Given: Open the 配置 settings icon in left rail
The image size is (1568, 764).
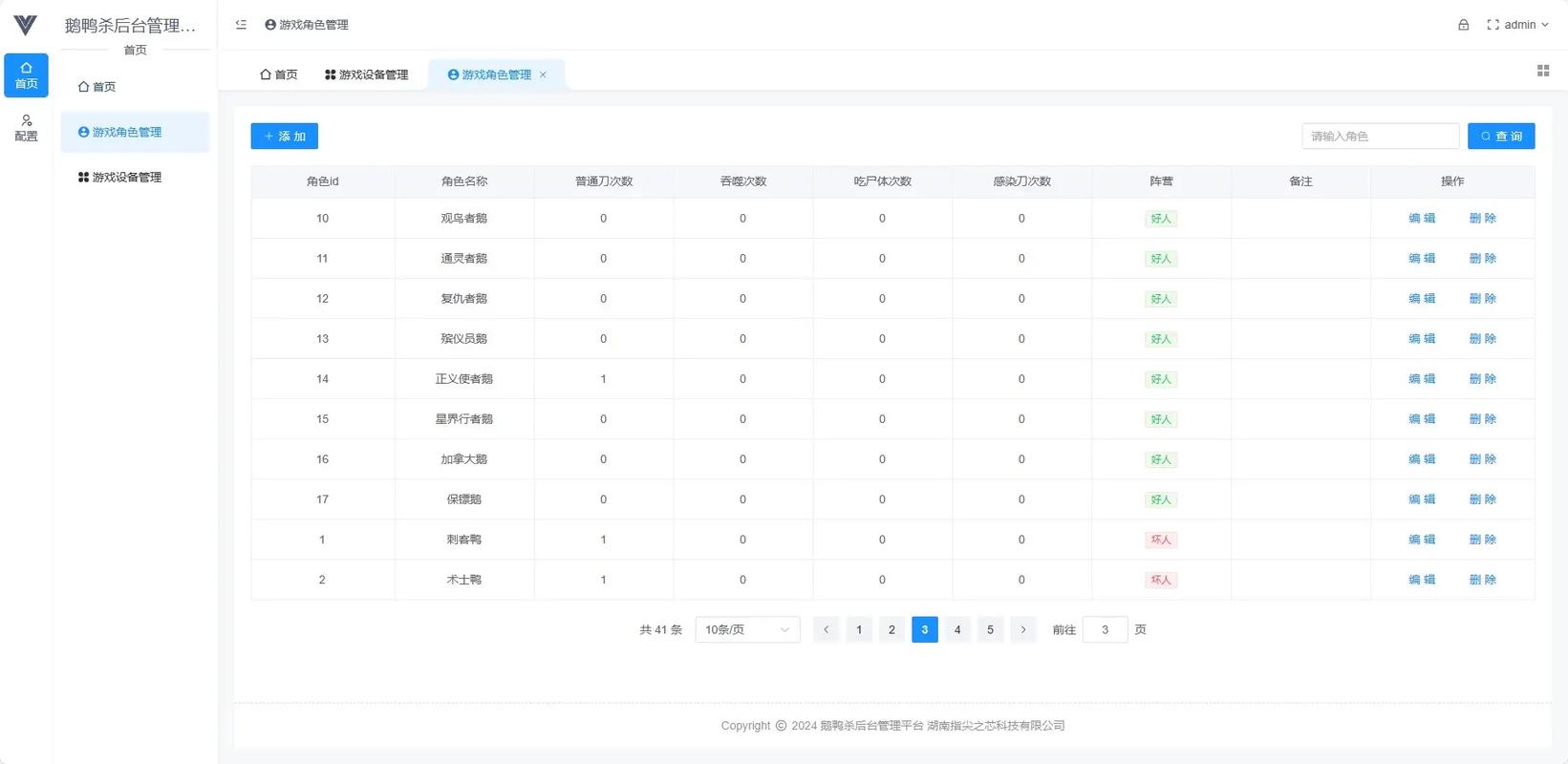Looking at the screenshot, I should pyautogui.click(x=26, y=128).
